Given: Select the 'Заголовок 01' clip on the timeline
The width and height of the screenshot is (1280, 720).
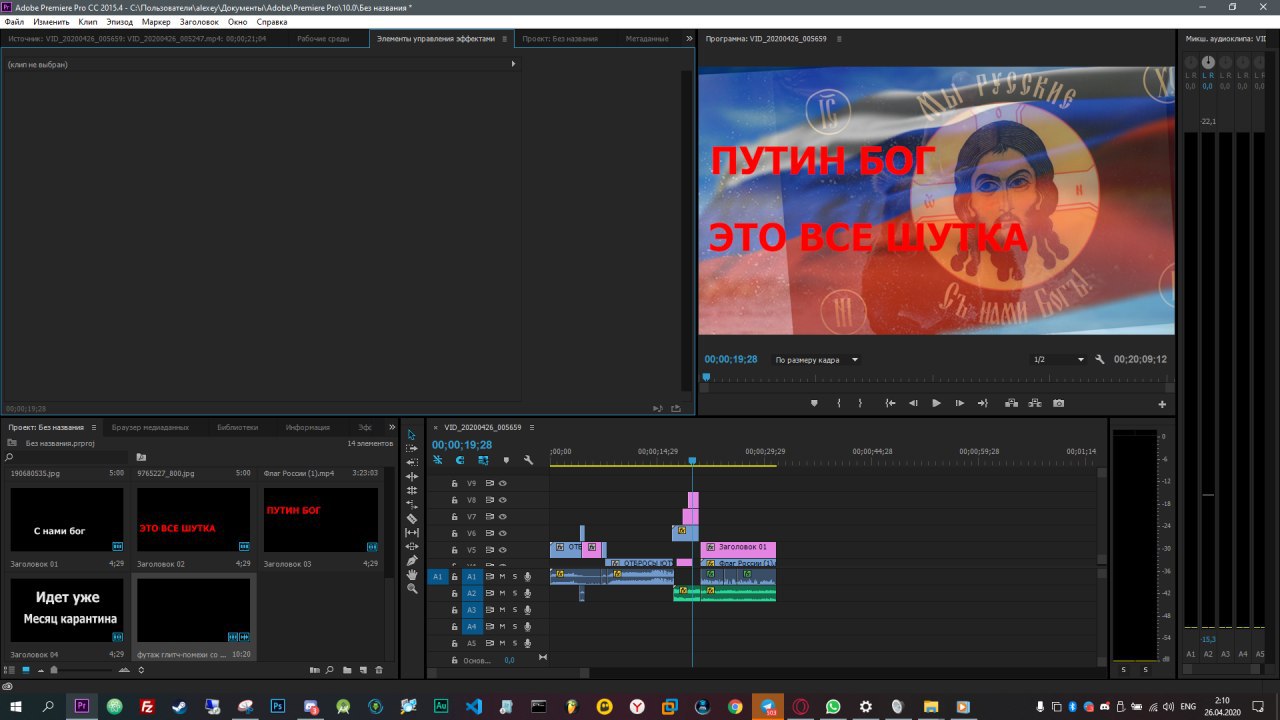Looking at the screenshot, I should click(738, 548).
